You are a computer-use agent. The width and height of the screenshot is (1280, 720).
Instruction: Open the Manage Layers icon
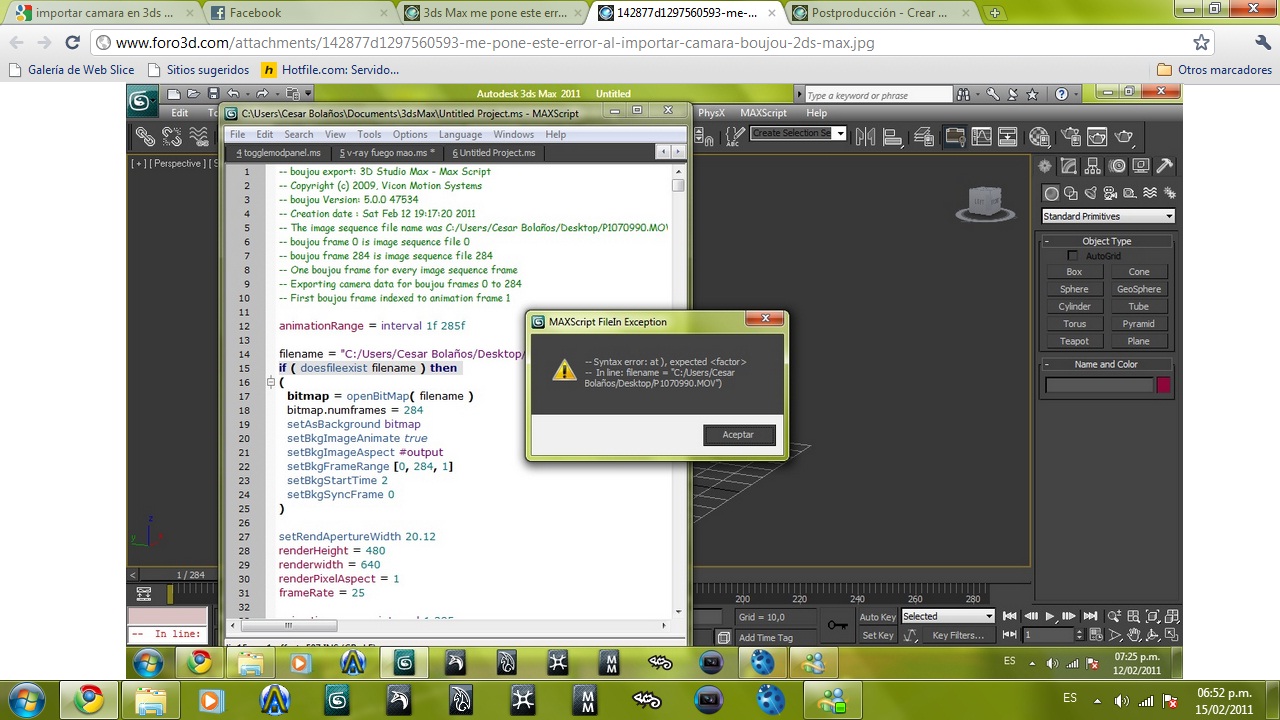pyautogui.click(x=924, y=136)
